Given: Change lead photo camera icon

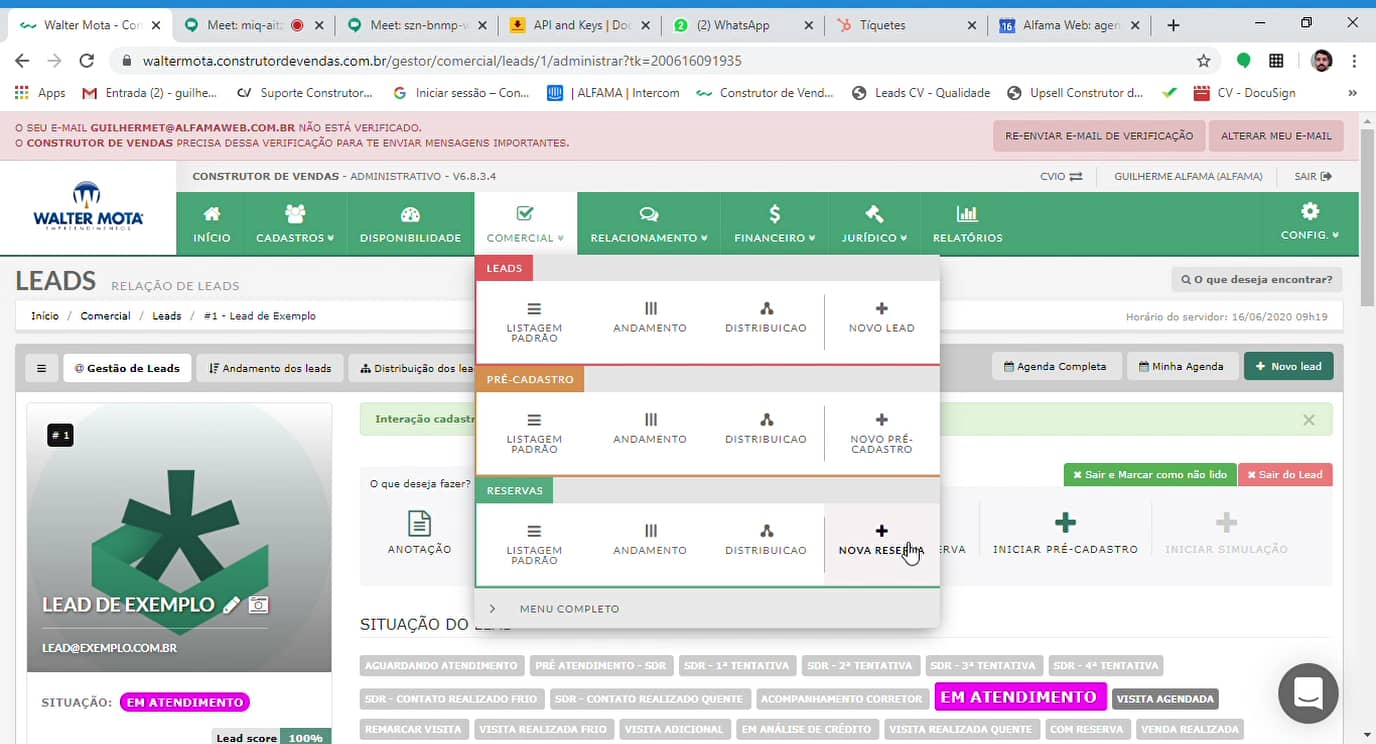Looking at the screenshot, I should [x=259, y=604].
